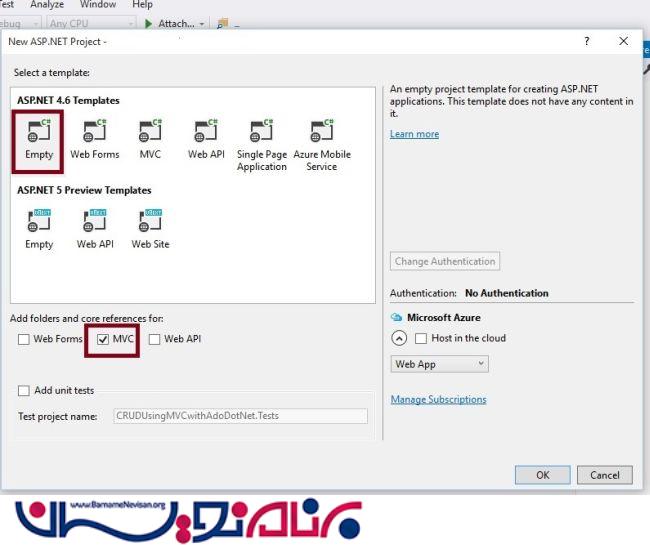Open the Manage Subscriptions link
This screenshot has width=650, height=545.
(x=439, y=400)
